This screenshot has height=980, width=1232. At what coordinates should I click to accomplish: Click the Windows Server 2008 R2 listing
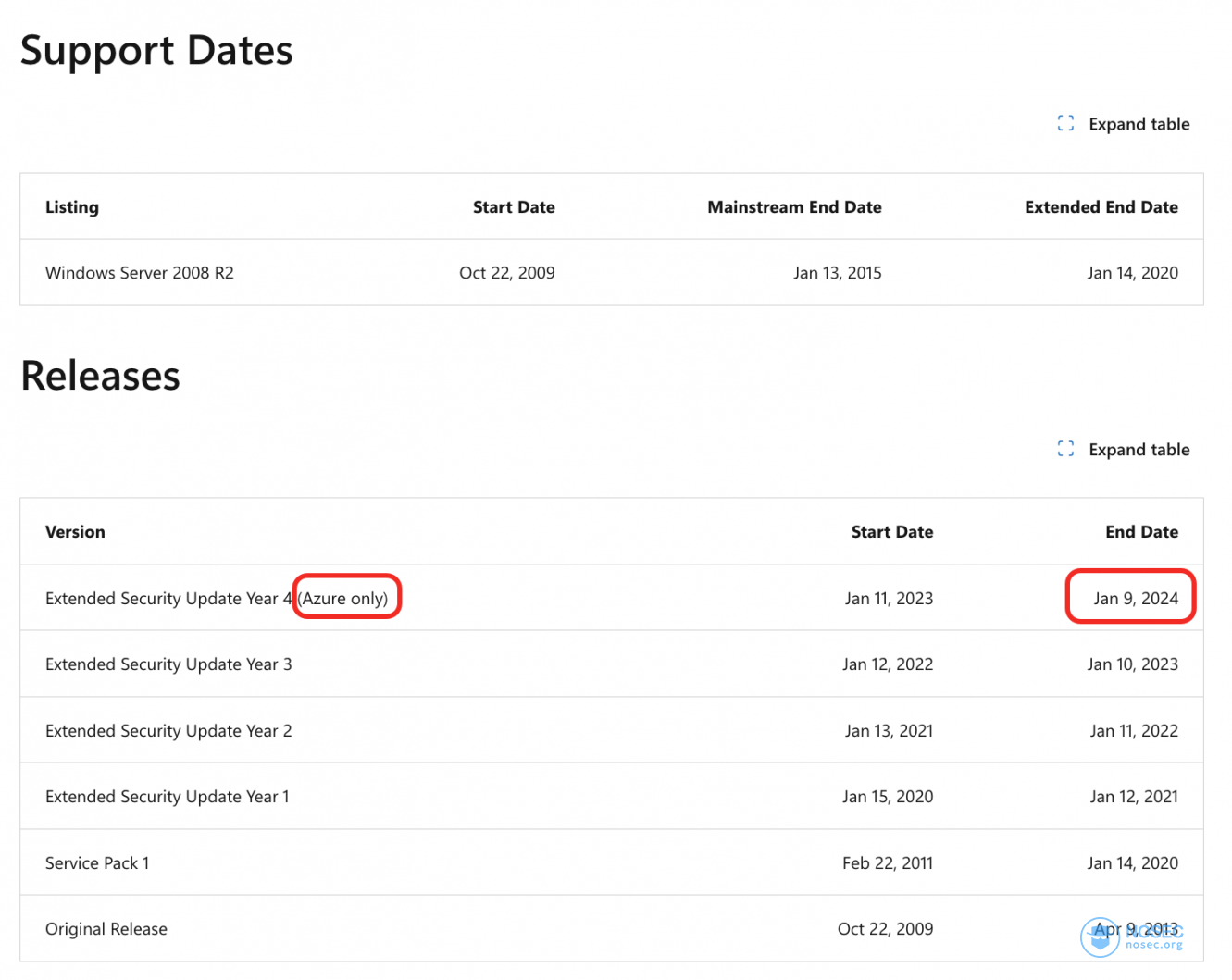(140, 273)
